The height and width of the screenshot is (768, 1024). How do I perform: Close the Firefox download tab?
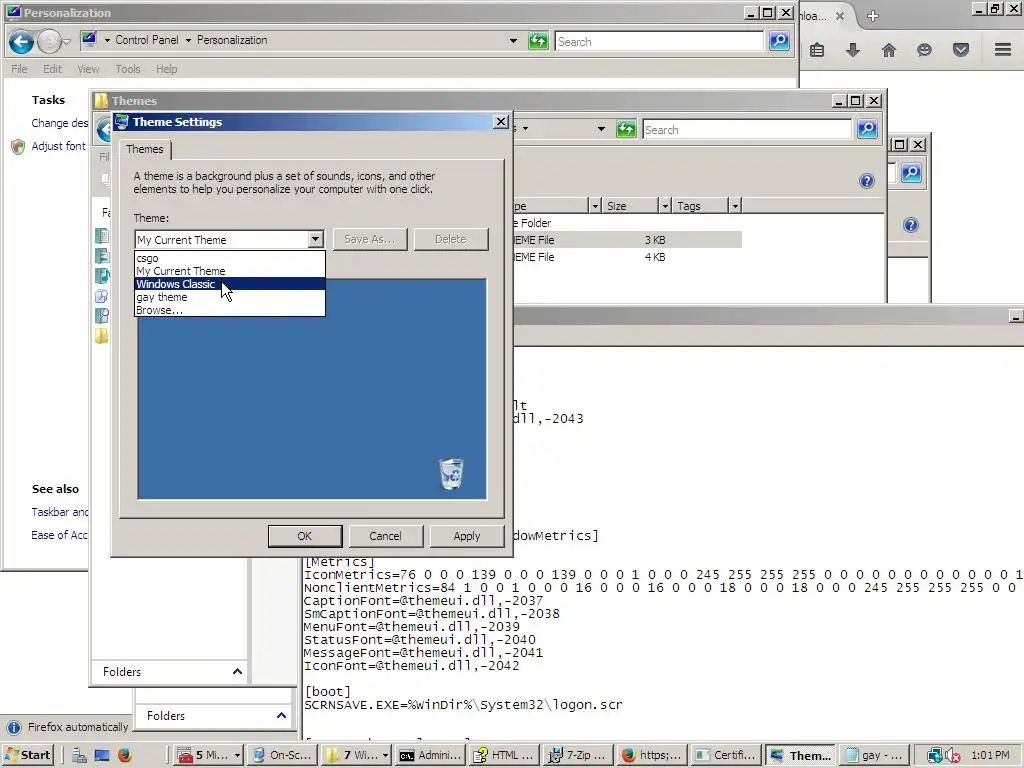point(840,16)
